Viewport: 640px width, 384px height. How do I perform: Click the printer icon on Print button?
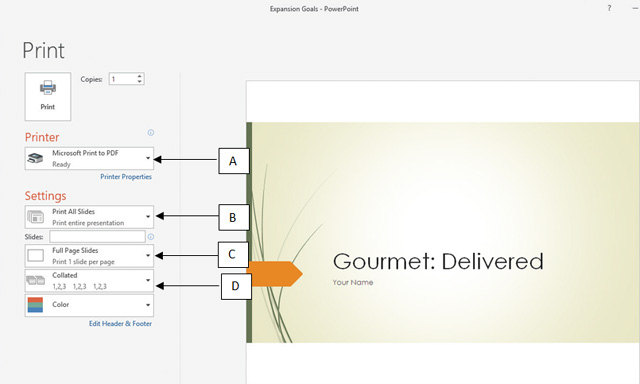pos(48,88)
